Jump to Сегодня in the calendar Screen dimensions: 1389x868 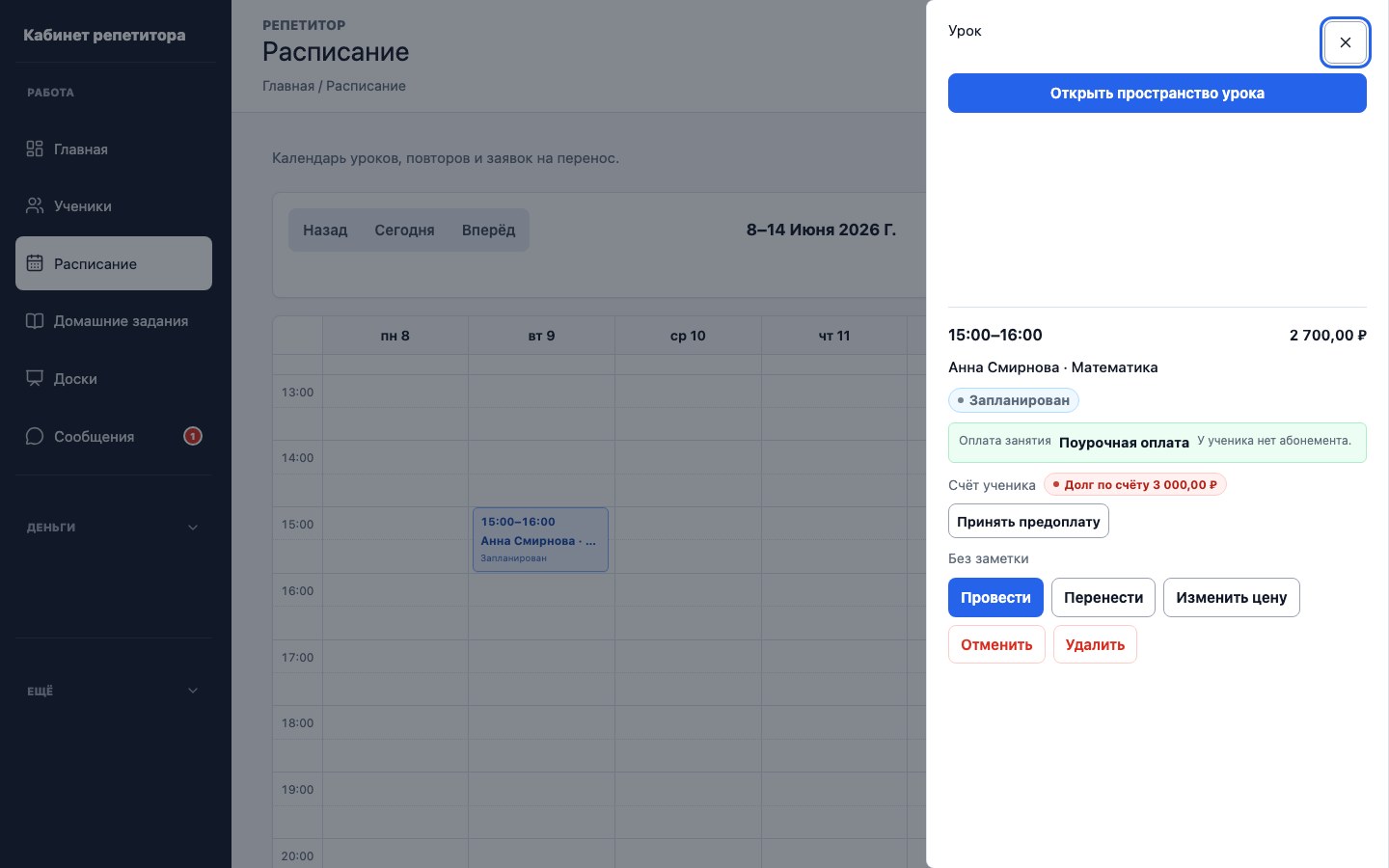click(404, 231)
